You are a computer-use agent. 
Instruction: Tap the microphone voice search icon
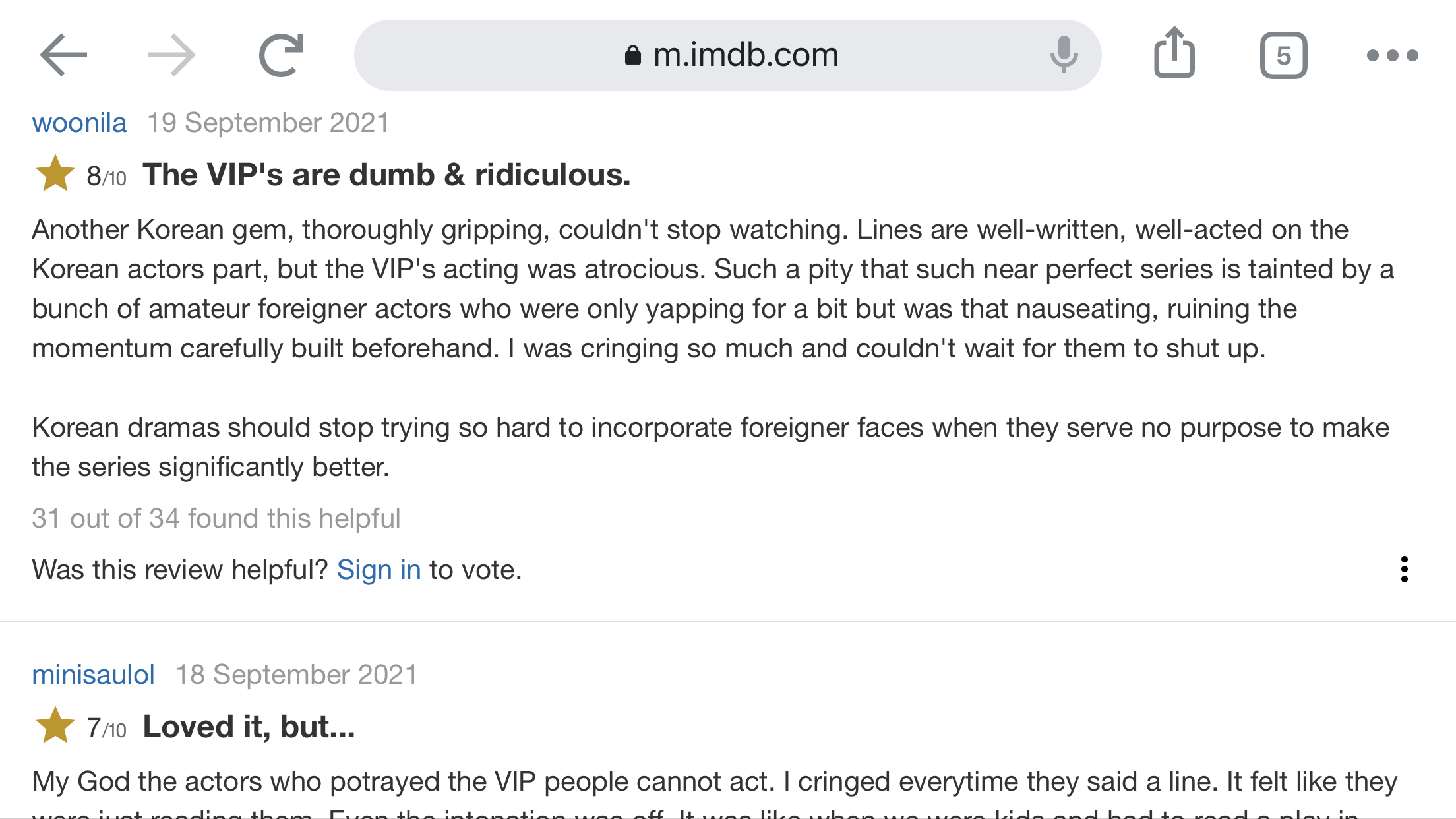pyautogui.click(x=1064, y=55)
